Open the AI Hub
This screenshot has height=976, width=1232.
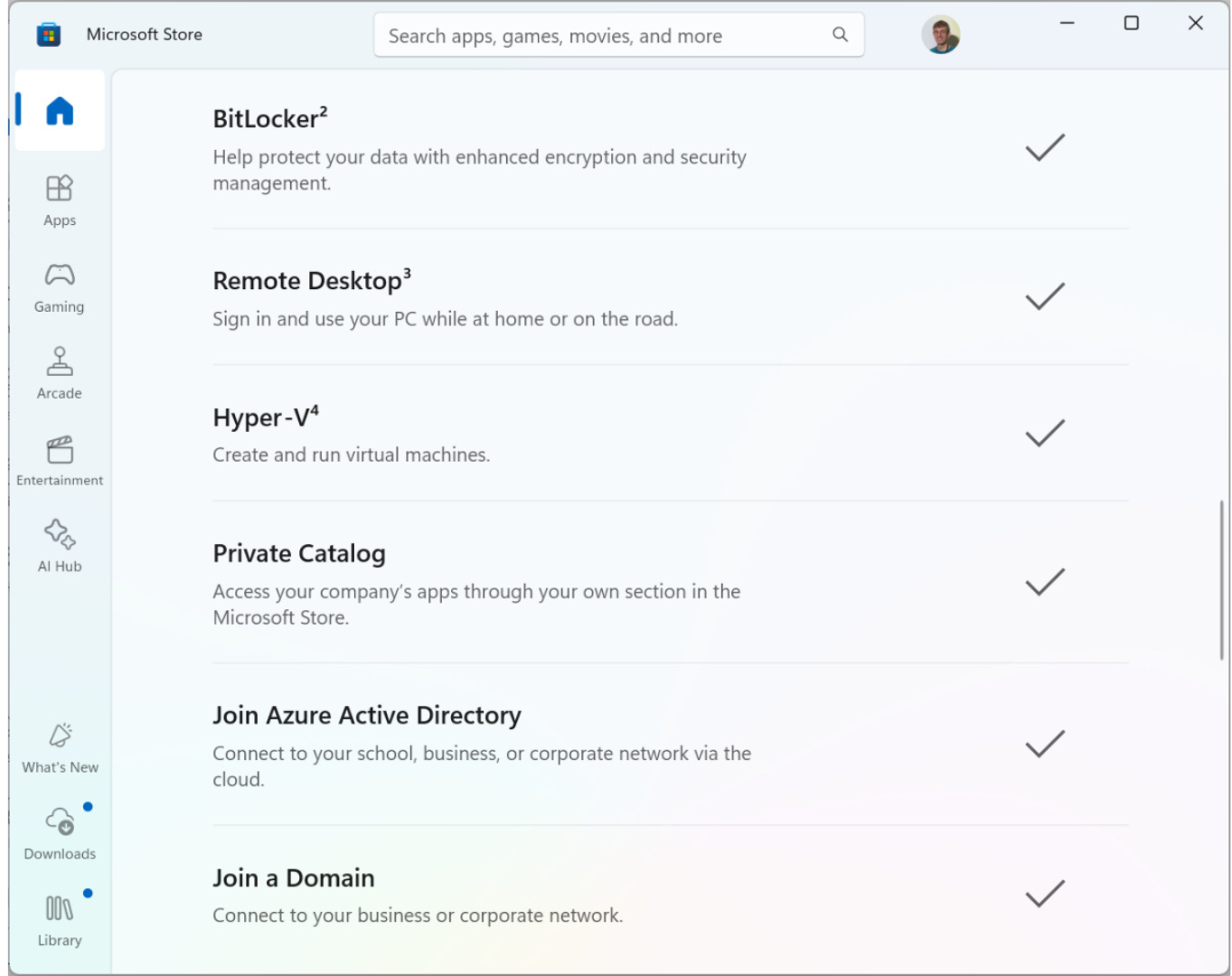60,546
